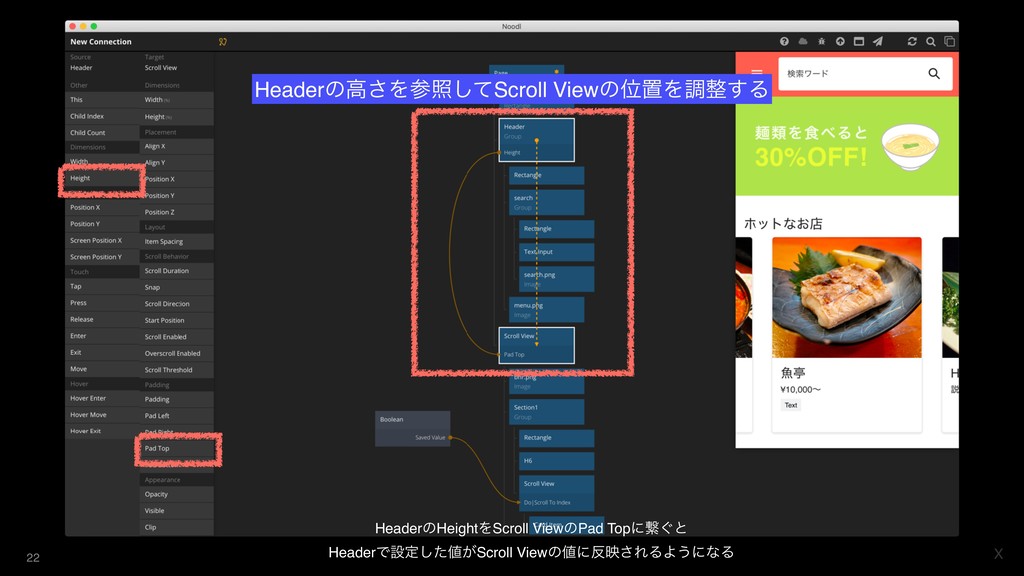Choose the "Move" touch output
This screenshot has width=1024, height=576.
click(102, 369)
